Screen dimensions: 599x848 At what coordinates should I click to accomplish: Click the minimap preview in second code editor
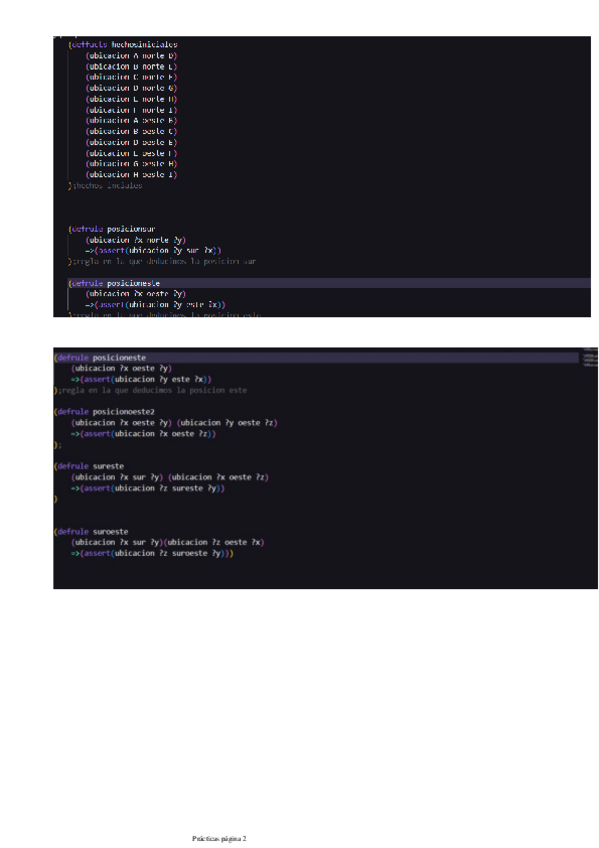(590, 357)
